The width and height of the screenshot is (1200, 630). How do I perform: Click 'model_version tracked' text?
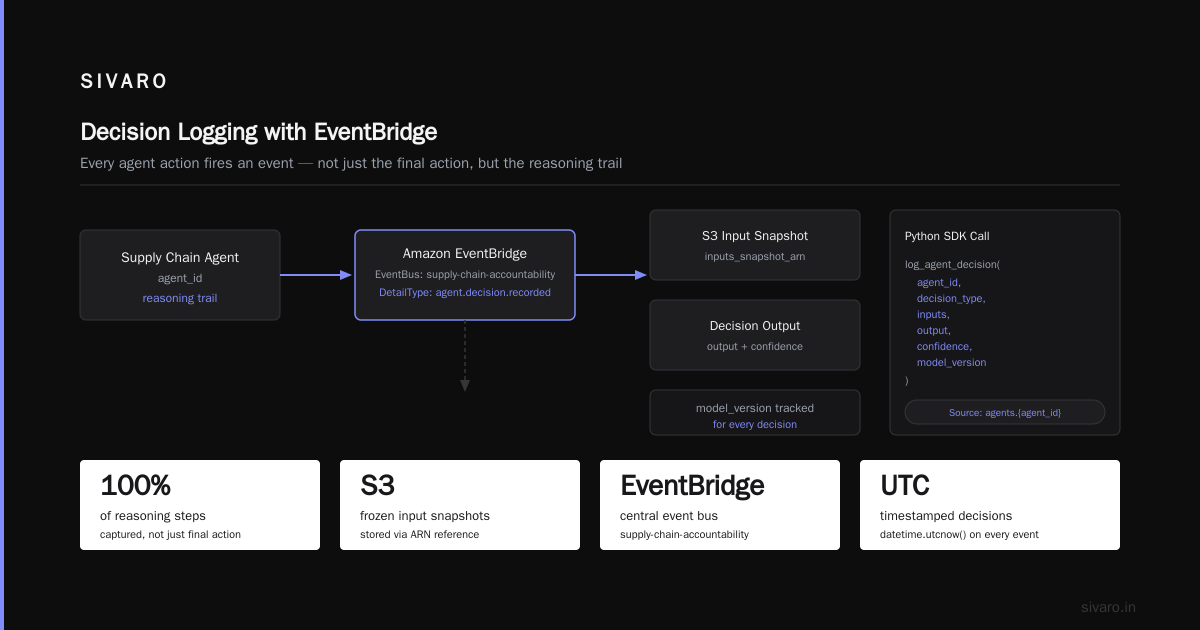(x=755, y=408)
